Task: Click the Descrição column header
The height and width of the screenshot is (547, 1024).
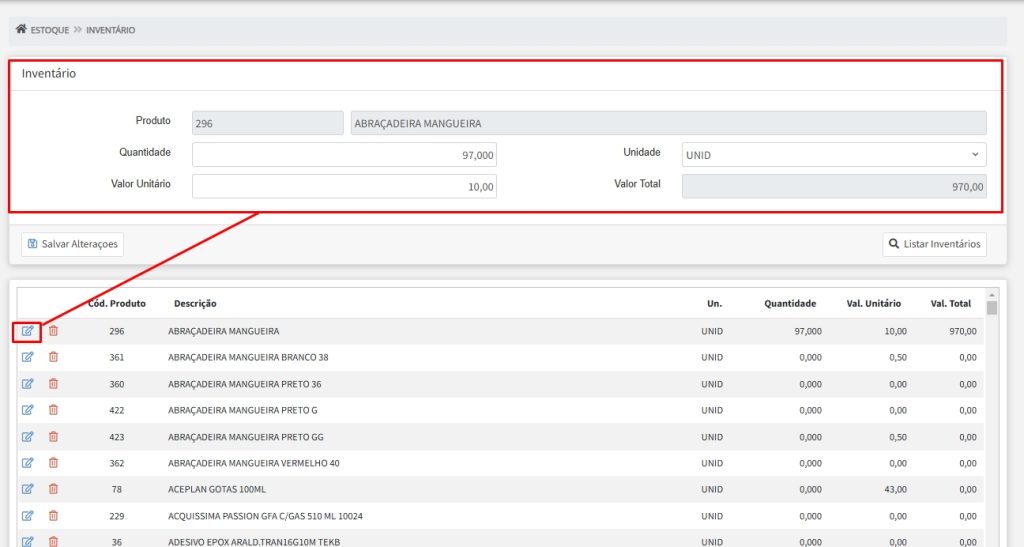Action: coord(195,304)
